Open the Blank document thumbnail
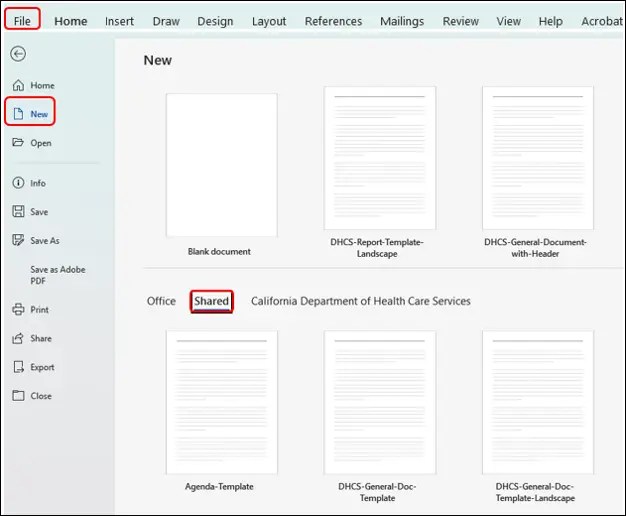This screenshot has height=516, width=626. [222, 165]
